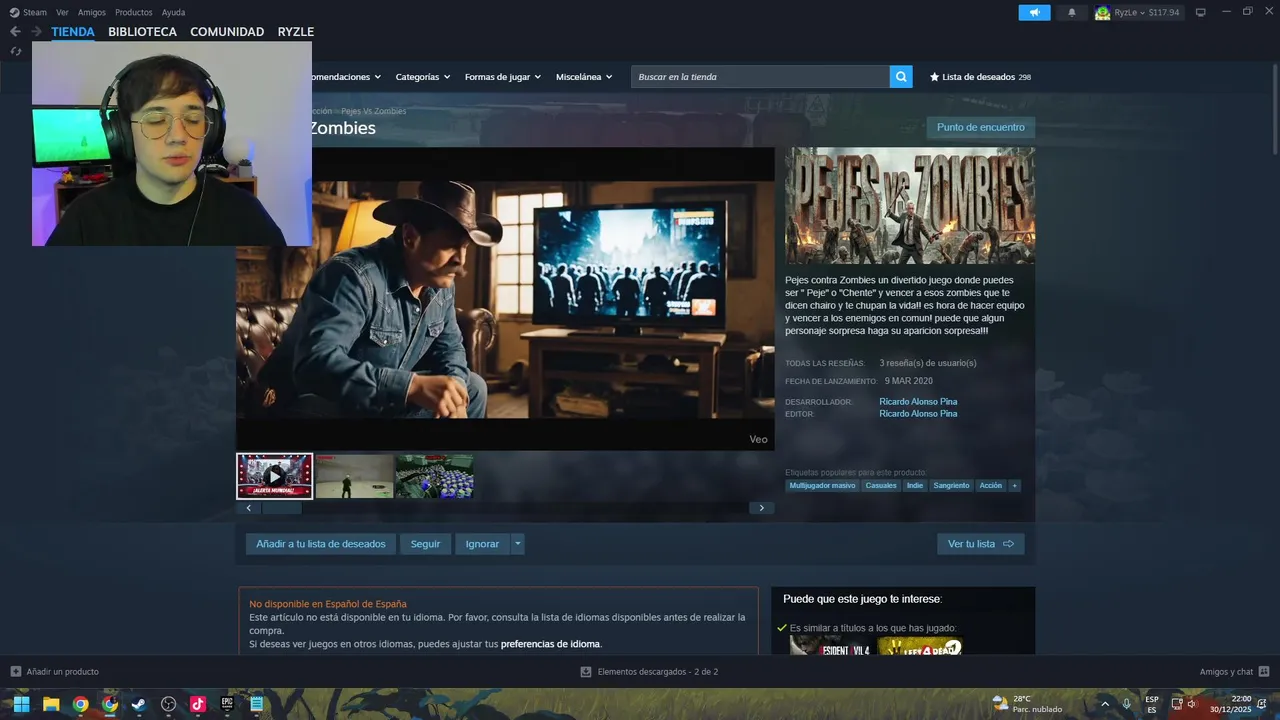This screenshot has width=1280, height=720.
Task: Switch to Big Picture mode monitor icon
Action: (x=1200, y=12)
